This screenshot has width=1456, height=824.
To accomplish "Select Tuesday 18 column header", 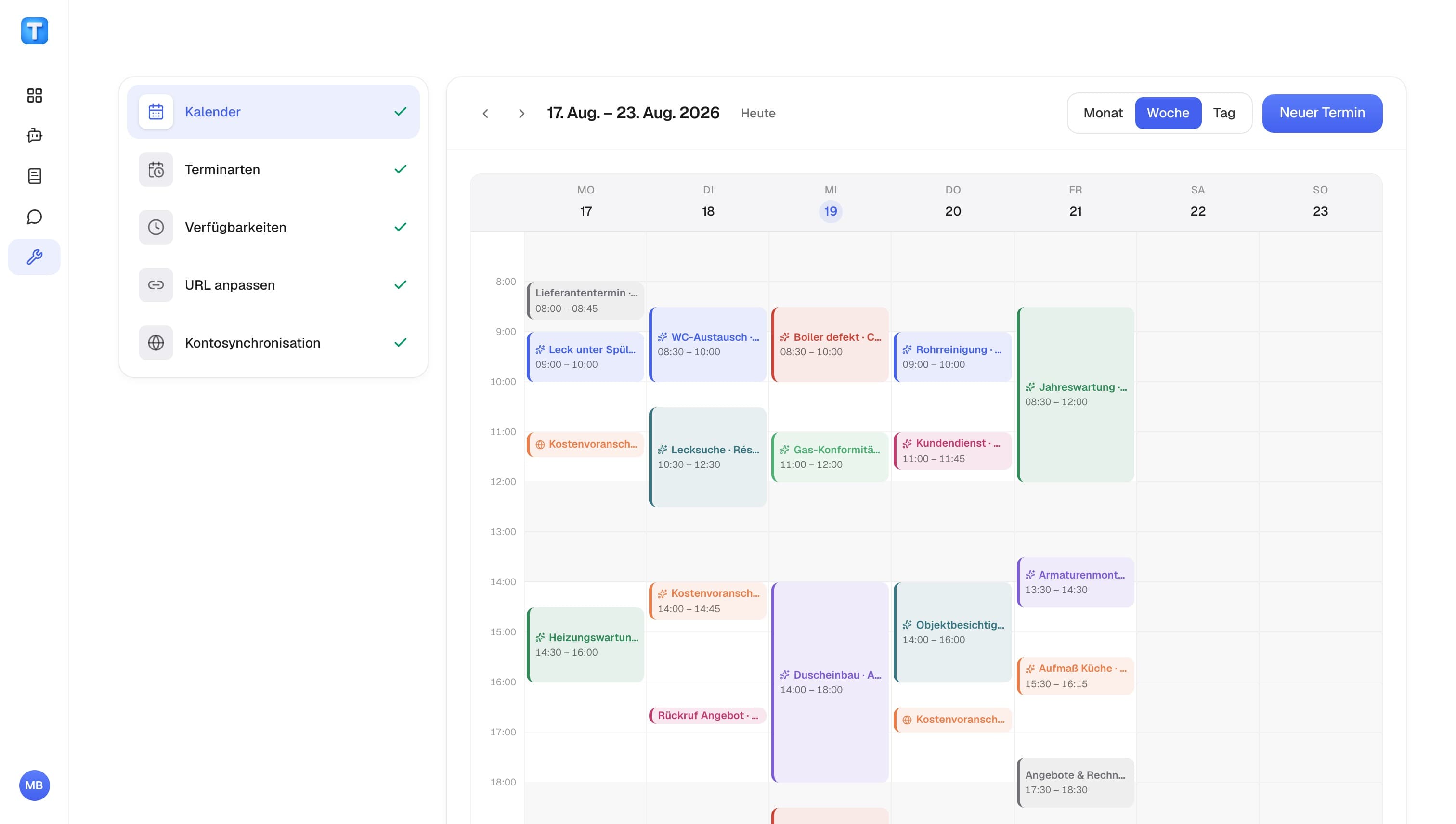I will [708, 202].
